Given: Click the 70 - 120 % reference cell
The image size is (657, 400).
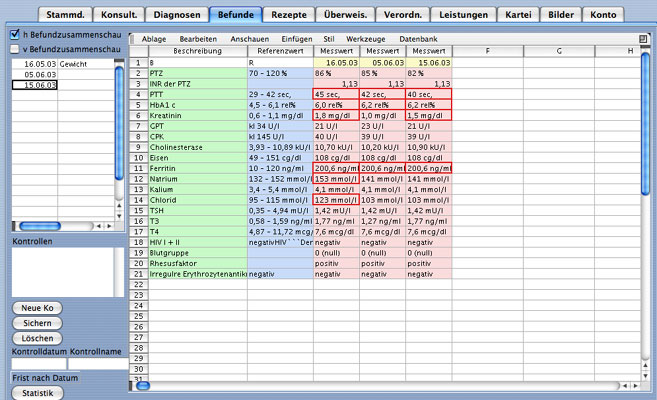Looking at the screenshot, I should (x=280, y=73).
